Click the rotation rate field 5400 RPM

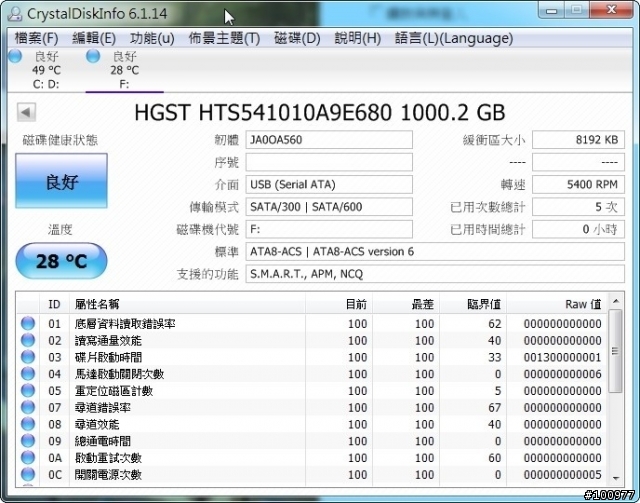pyautogui.click(x=578, y=185)
